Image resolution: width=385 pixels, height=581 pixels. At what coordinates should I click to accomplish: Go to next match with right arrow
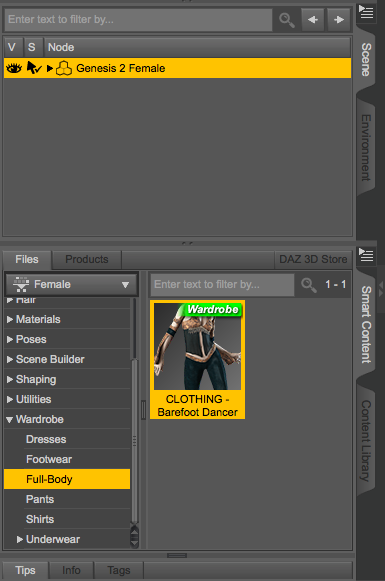(x=339, y=20)
